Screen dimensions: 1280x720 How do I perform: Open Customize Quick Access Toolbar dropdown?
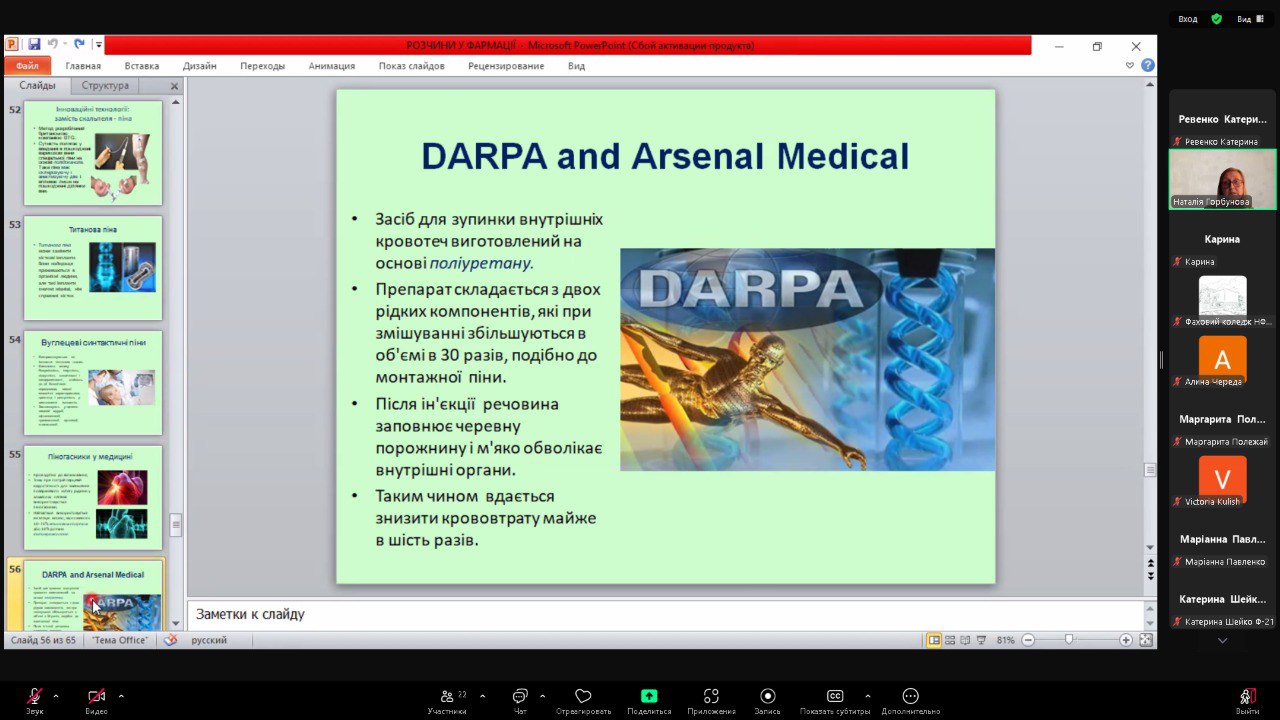(x=99, y=45)
